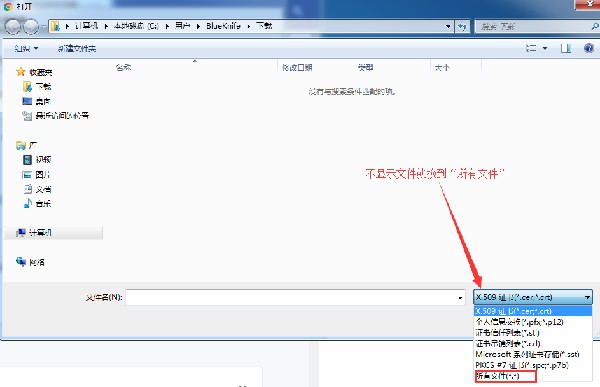The height and width of the screenshot is (387, 600).
Task: Sort by 类型 (Type) column header
Action: coord(365,67)
